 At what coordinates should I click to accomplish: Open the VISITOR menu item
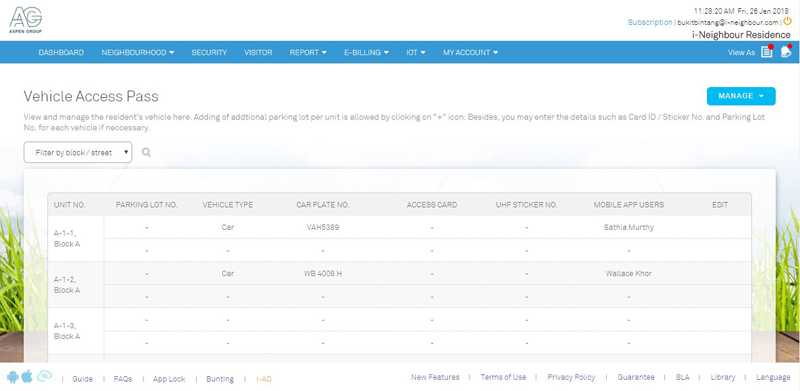point(258,53)
